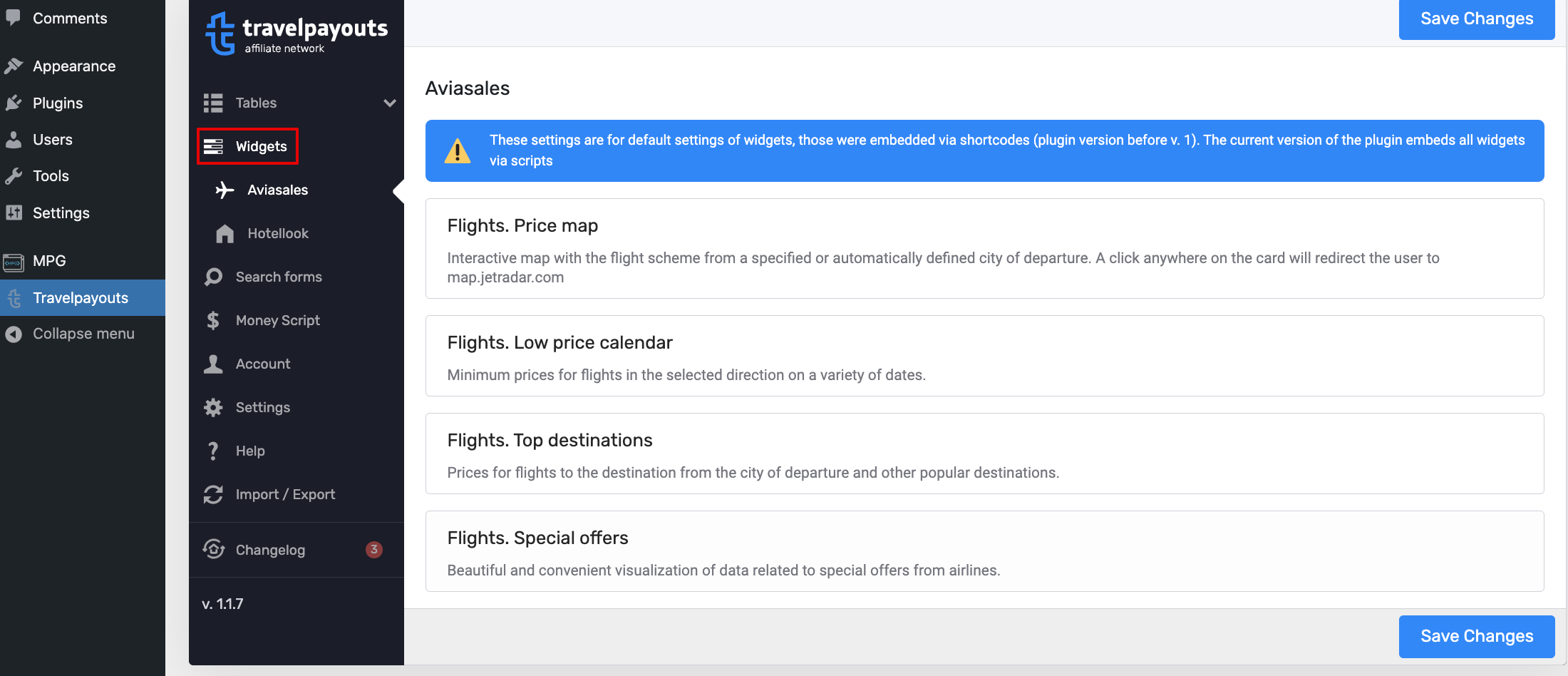Click the Aviasales airplane icon
1568x676 pixels.
click(x=225, y=190)
